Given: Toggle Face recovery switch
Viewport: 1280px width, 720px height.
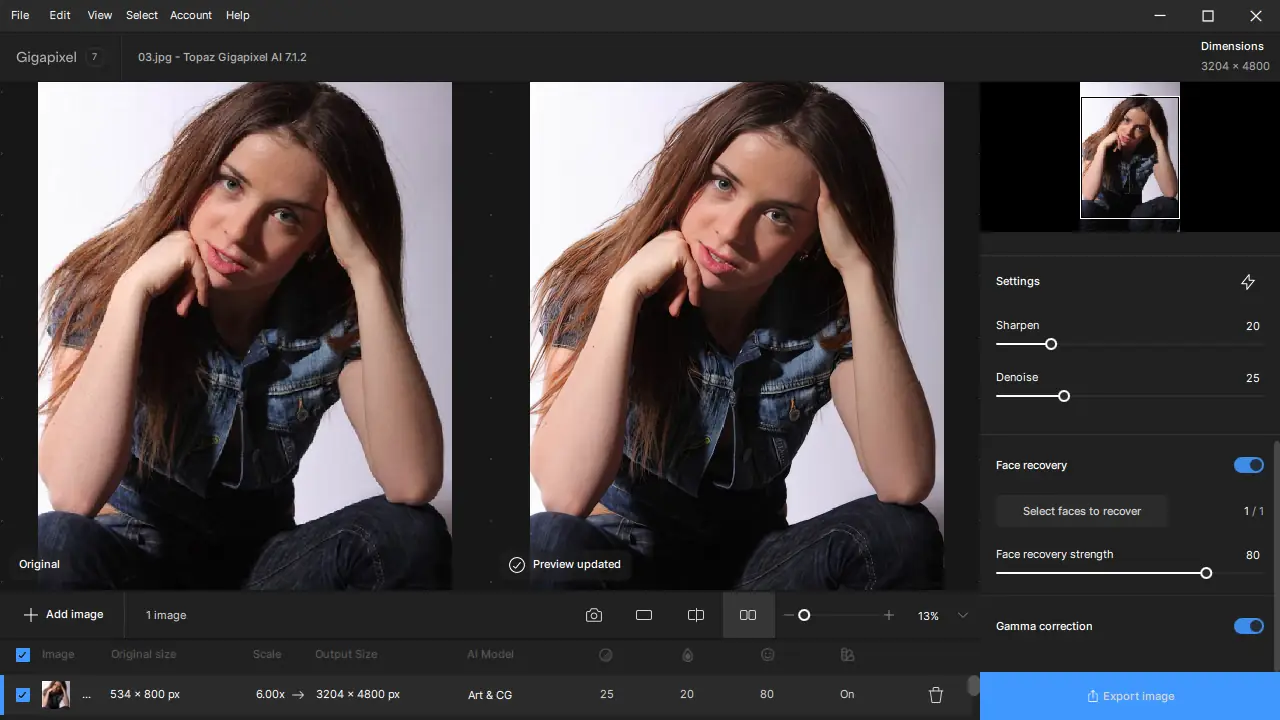Looking at the screenshot, I should click(1249, 465).
